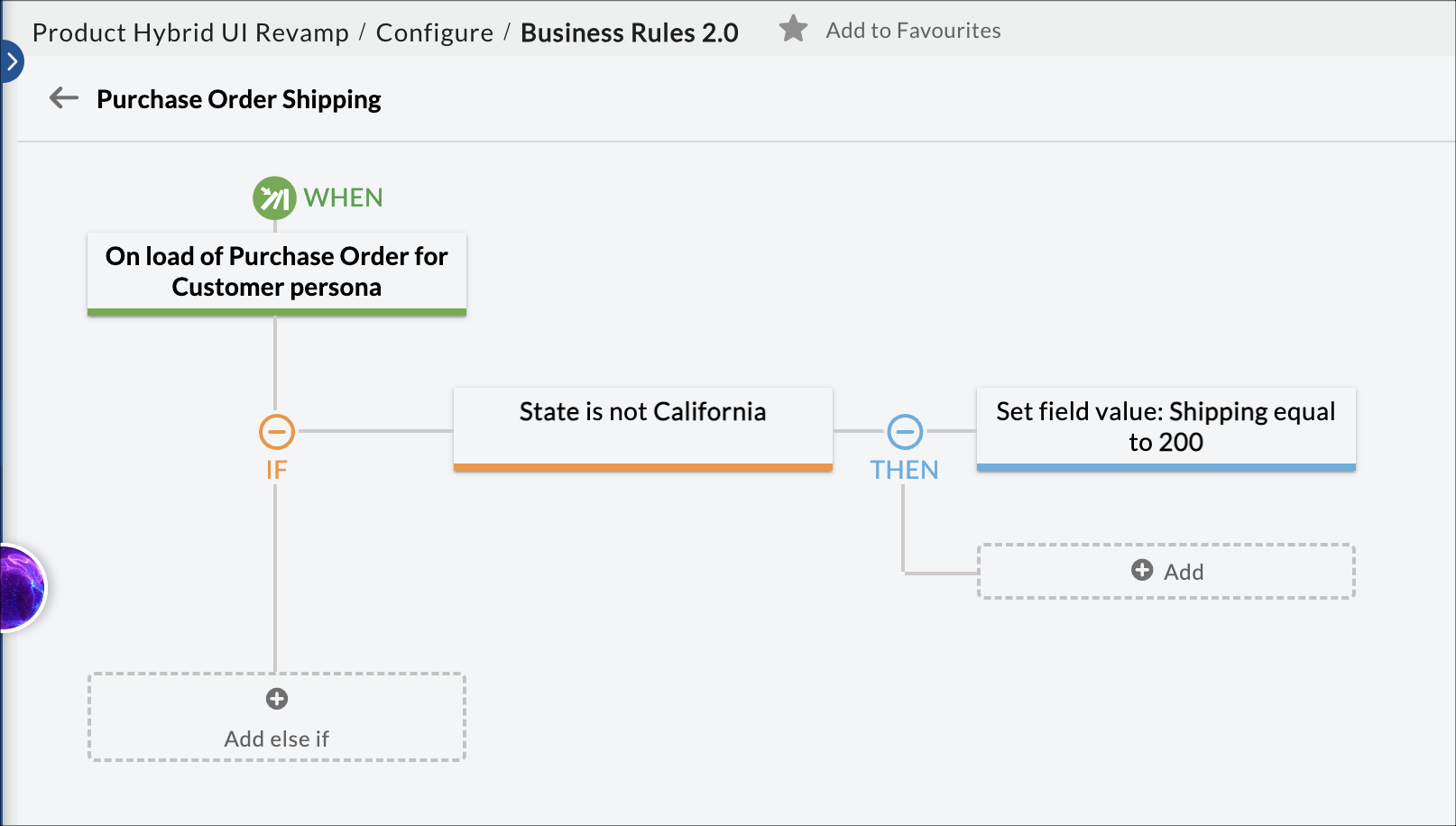The height and width of the screenshot is (826, 1456).
Task: Expand the collapsed left sidebar panel
Action: pyautogui.click(x=11, y=61)
